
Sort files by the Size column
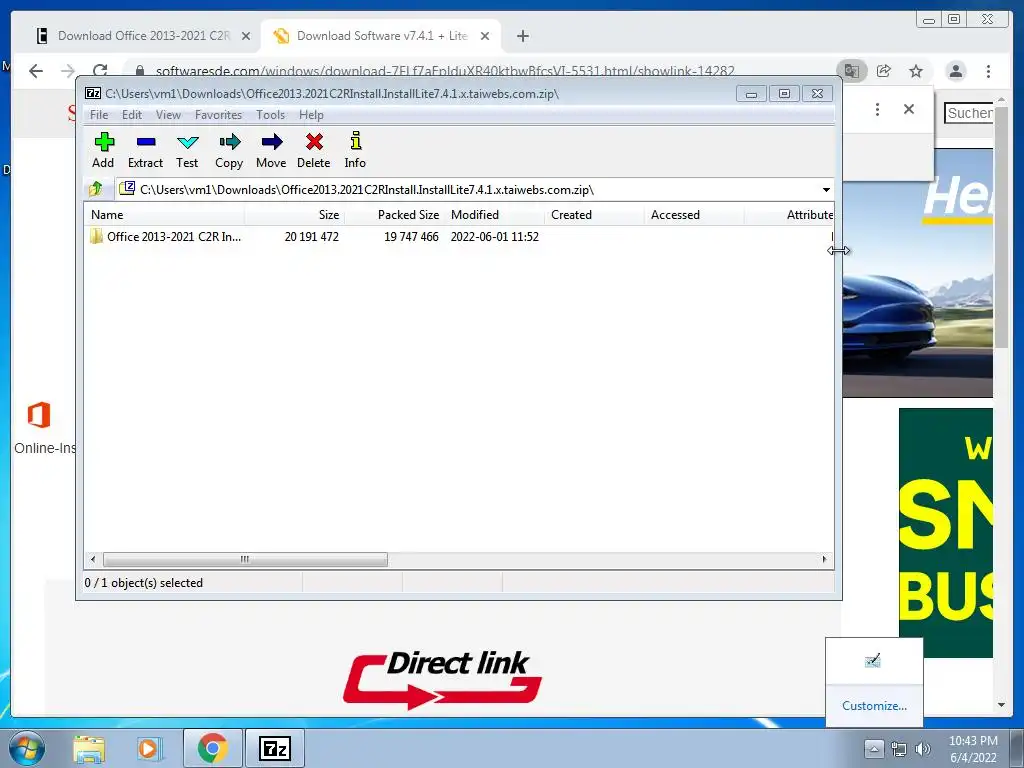[295, 215]
